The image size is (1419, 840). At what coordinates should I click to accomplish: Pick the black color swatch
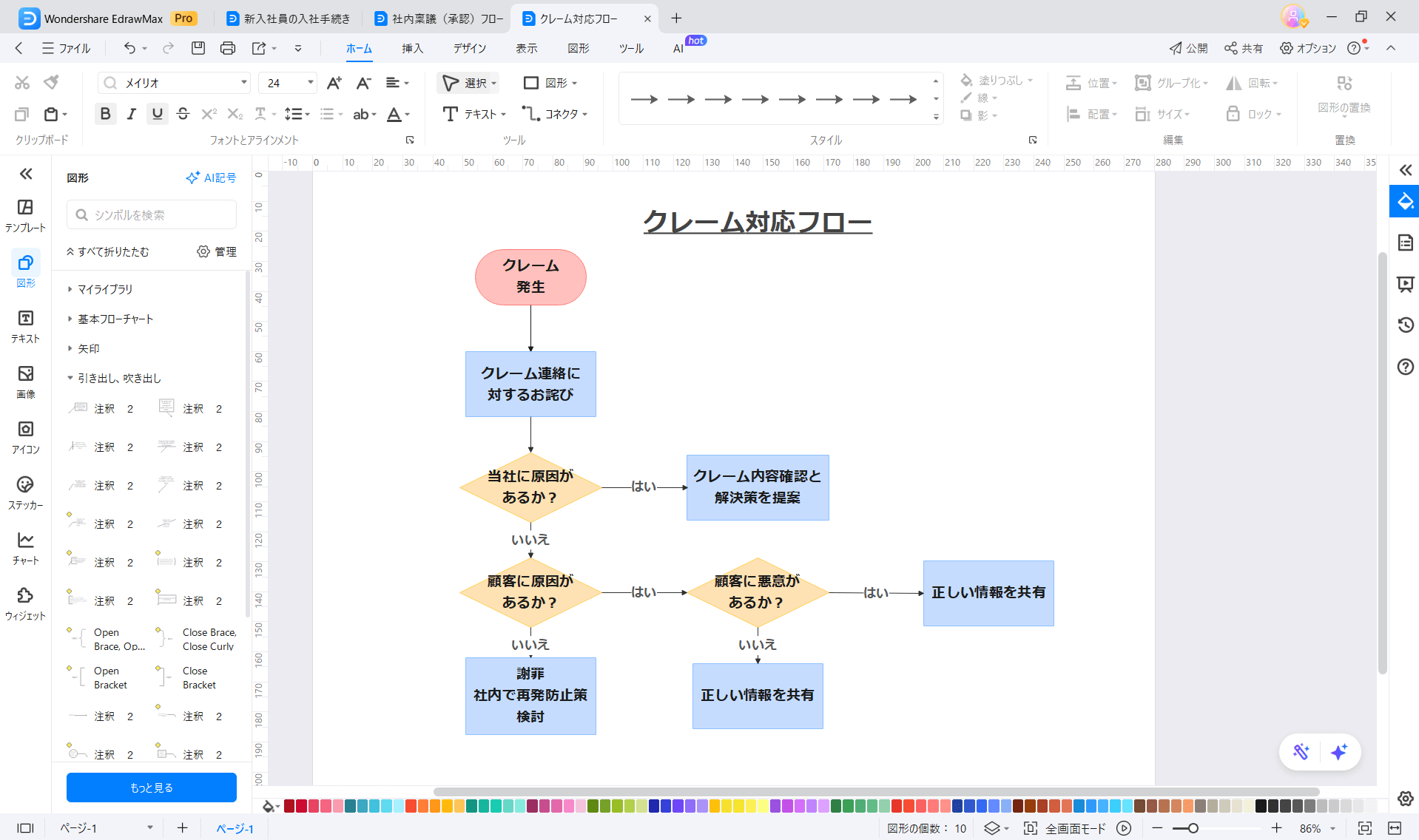pos(1261,806)
